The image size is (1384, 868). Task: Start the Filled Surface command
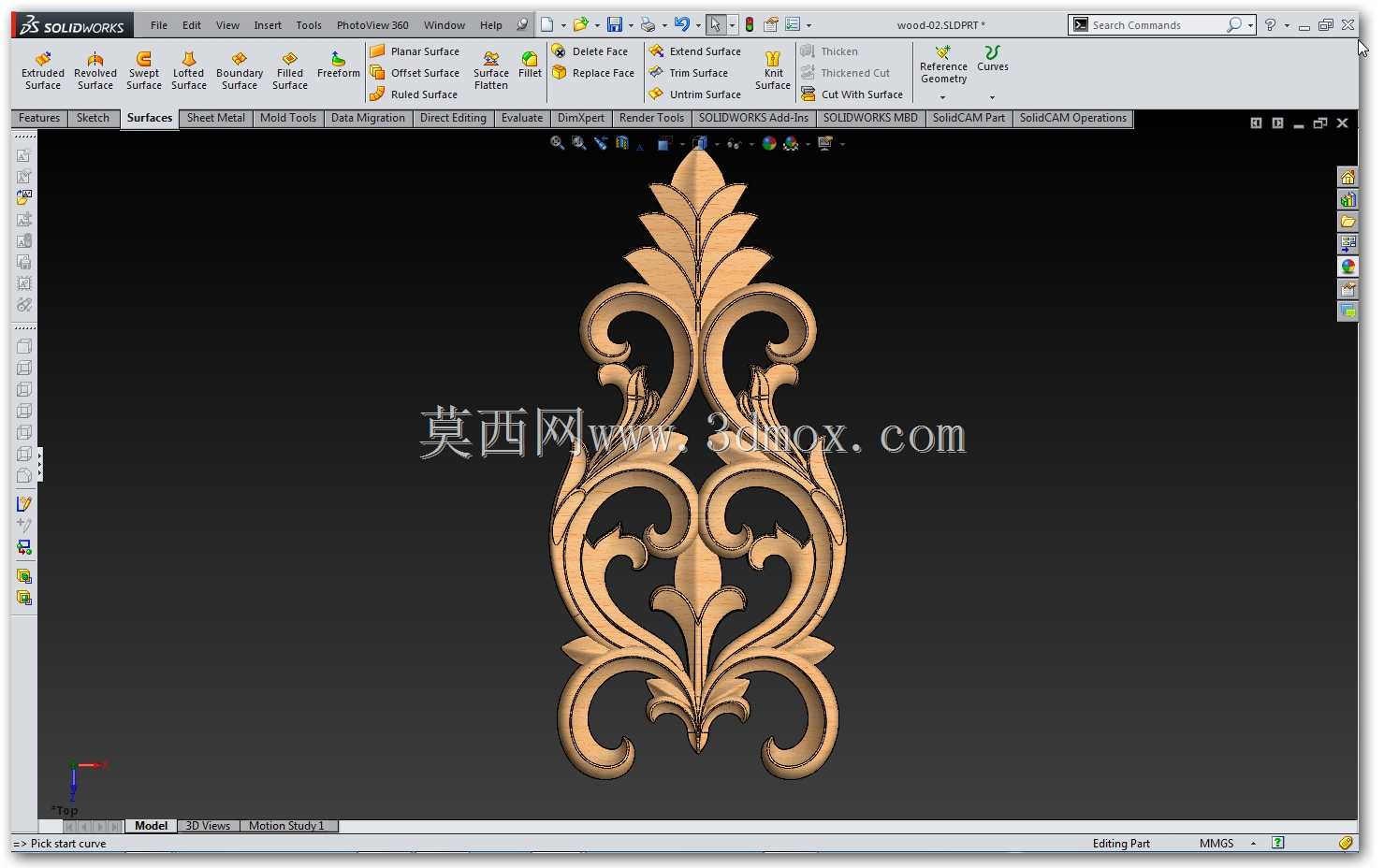(x=290, y=71)
